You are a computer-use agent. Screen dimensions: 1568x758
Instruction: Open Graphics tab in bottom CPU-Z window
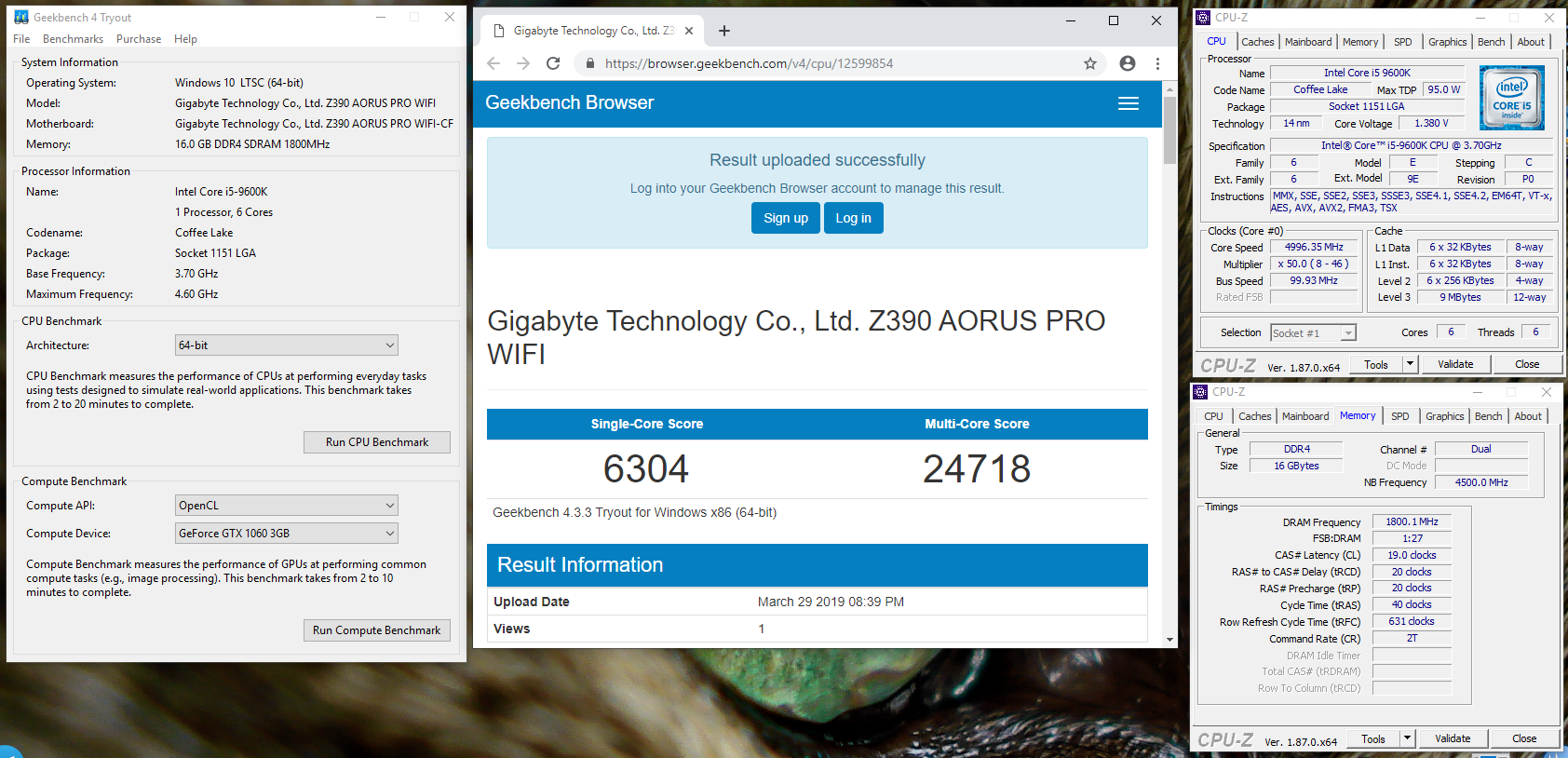1445,416
